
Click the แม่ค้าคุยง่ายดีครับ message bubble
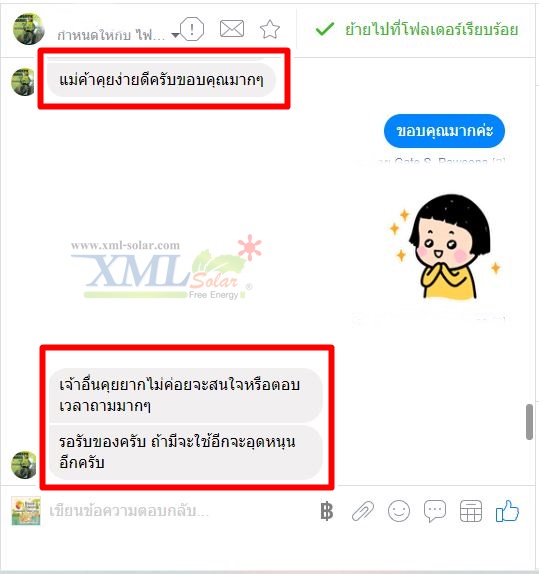(x=161, y=79)
